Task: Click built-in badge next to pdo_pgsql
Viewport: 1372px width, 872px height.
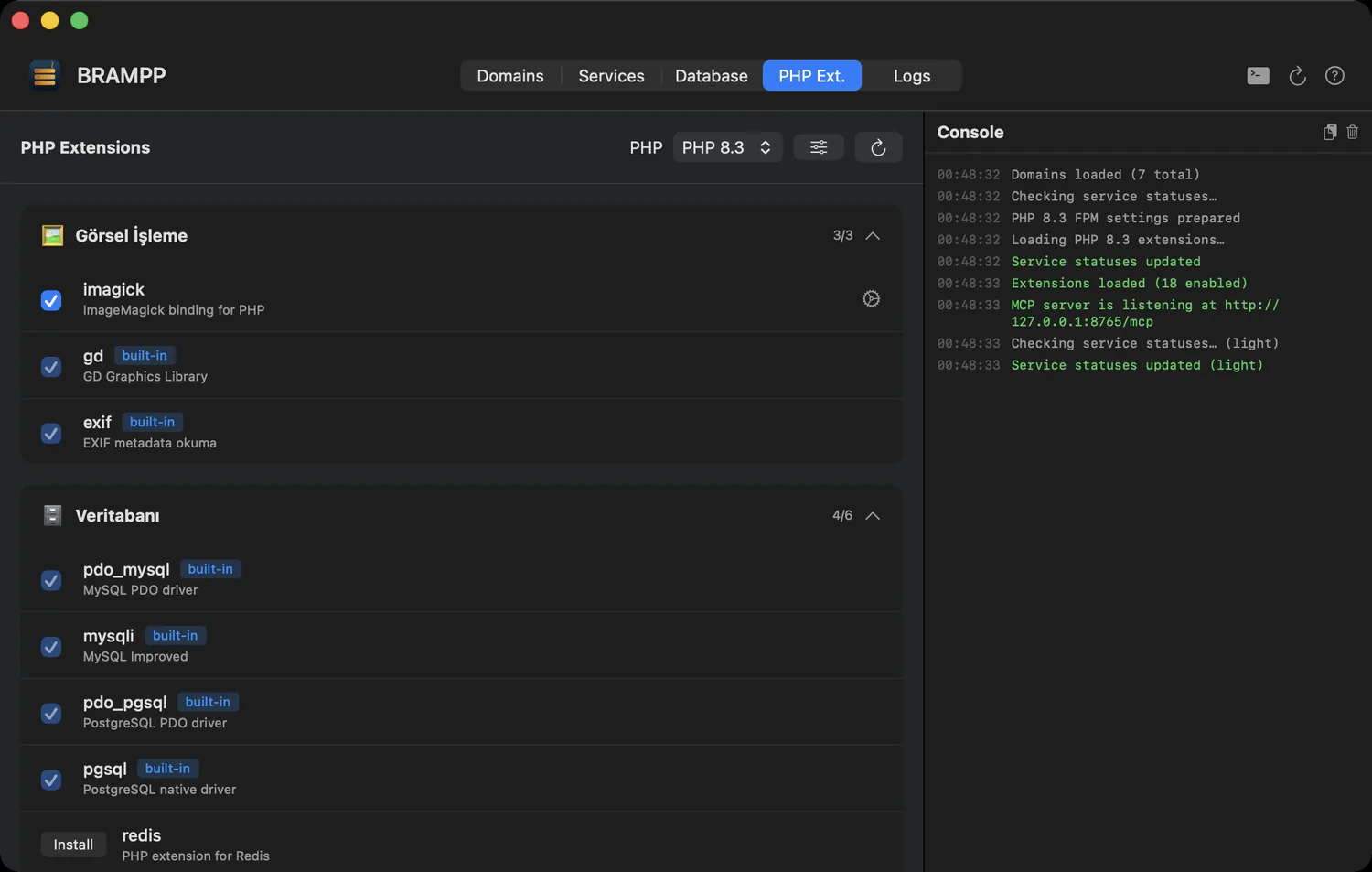Action: pos(208,702)
